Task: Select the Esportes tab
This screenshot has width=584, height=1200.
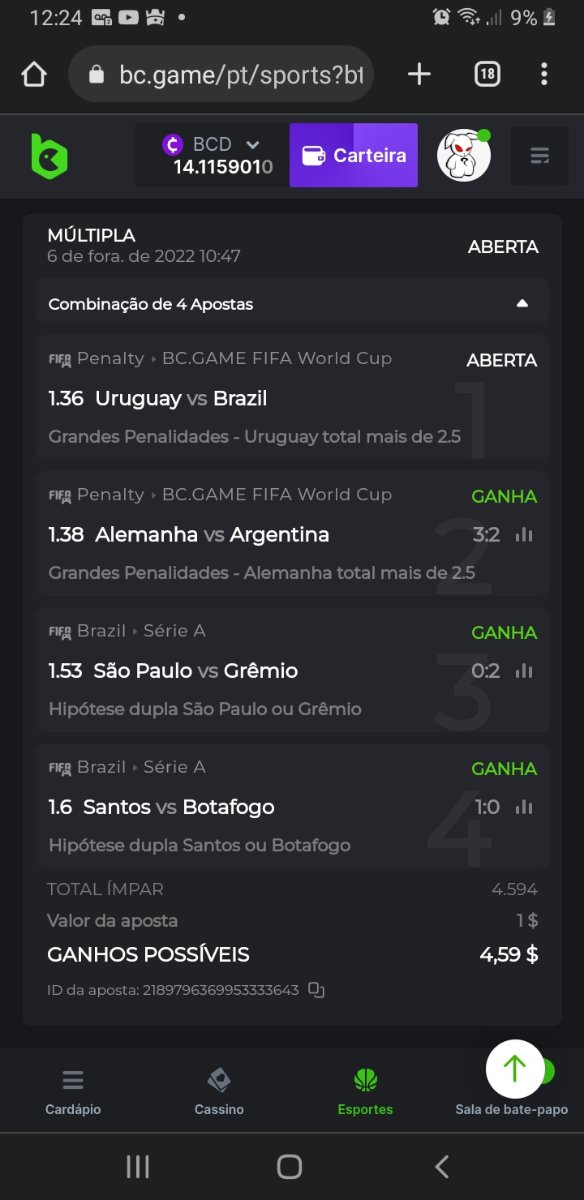Action: pyautogui.click(x=365, y=1092)
